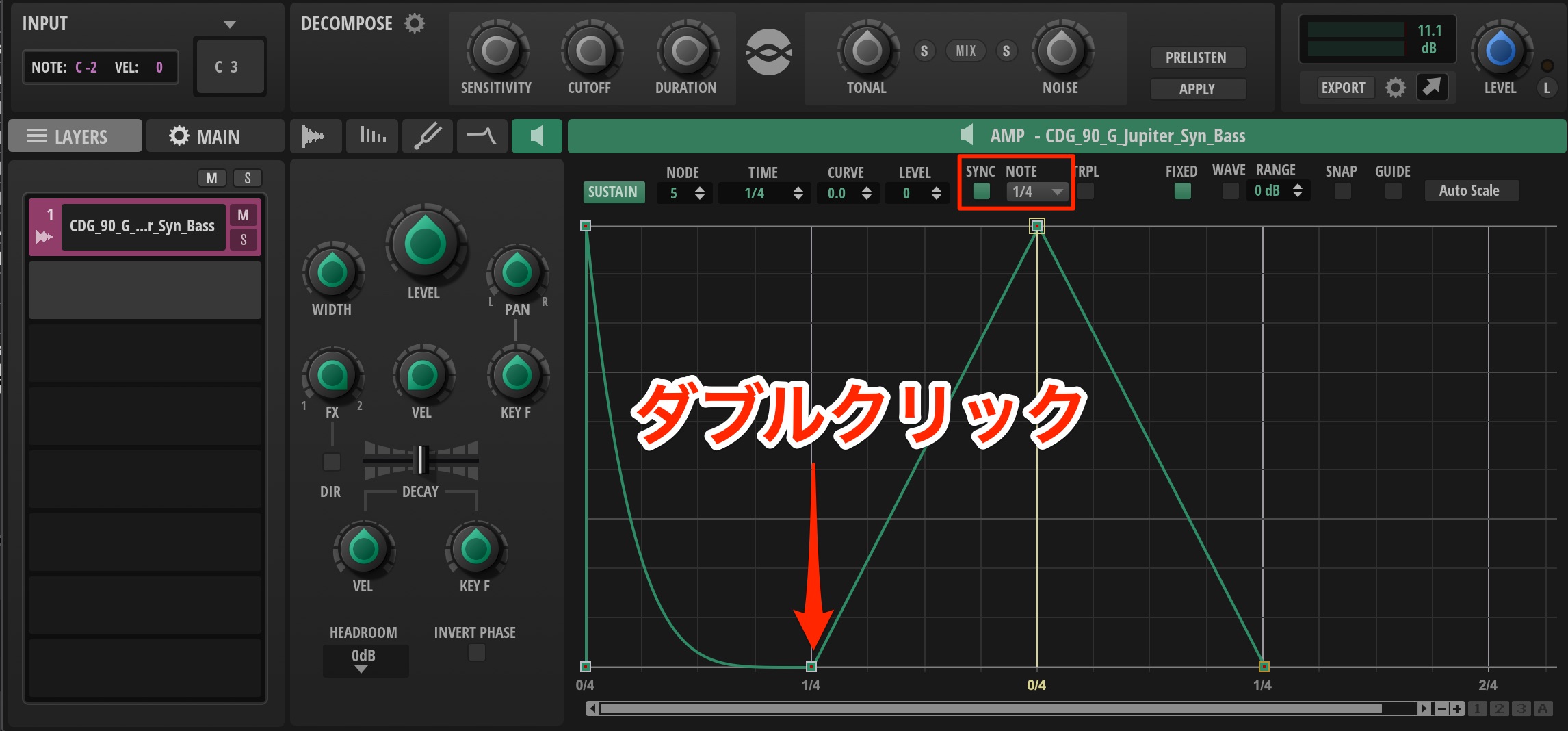Click the DURATION knob
Viewport: 1568px width, 731px height.
[686, 50]
